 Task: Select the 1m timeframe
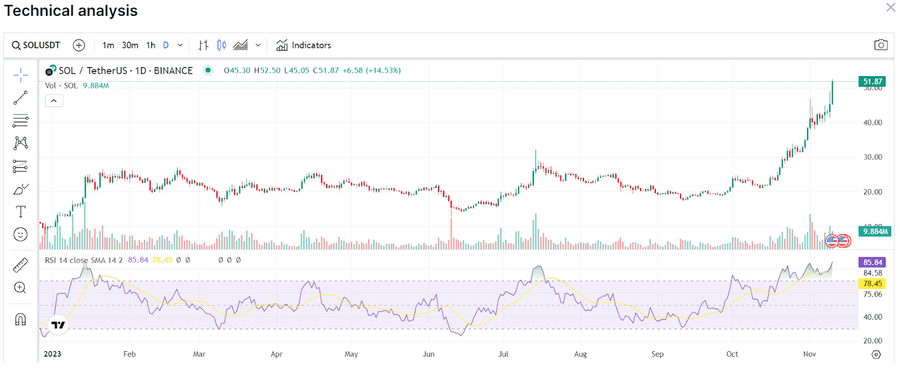coord(108,45)
